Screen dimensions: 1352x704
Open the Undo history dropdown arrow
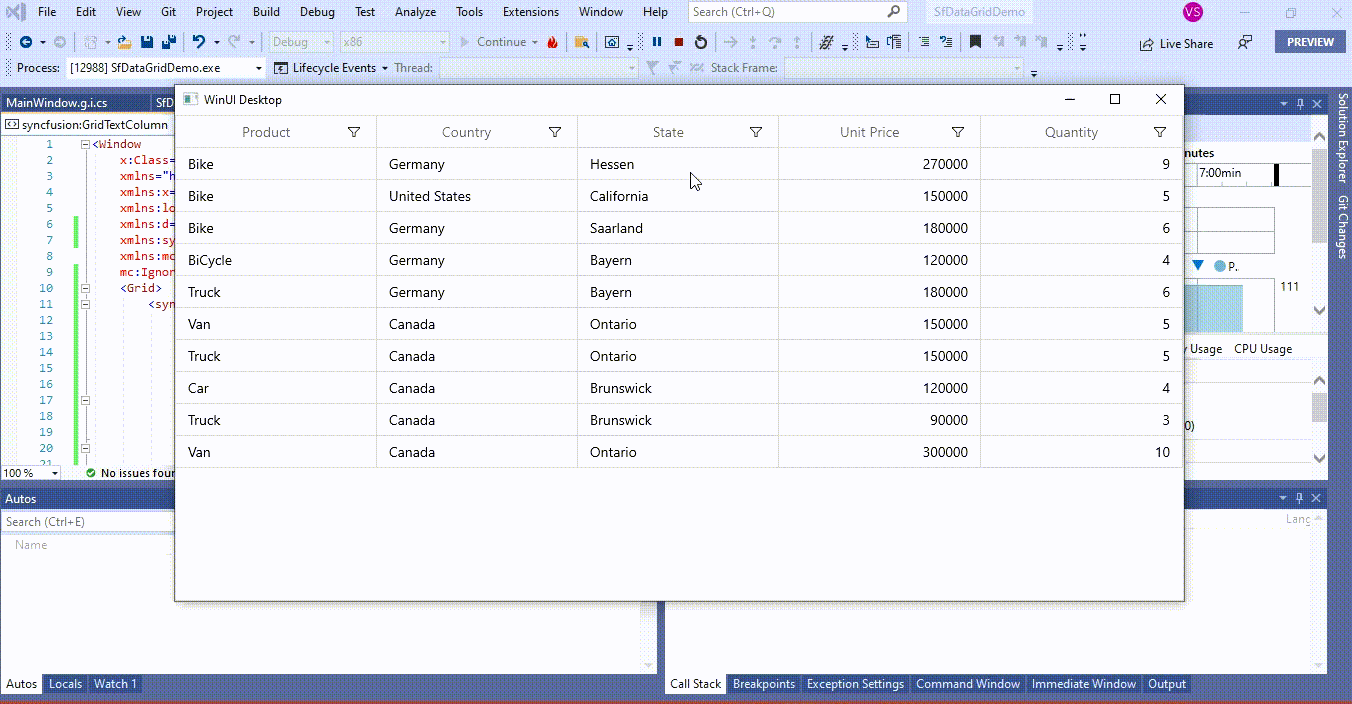217,42
